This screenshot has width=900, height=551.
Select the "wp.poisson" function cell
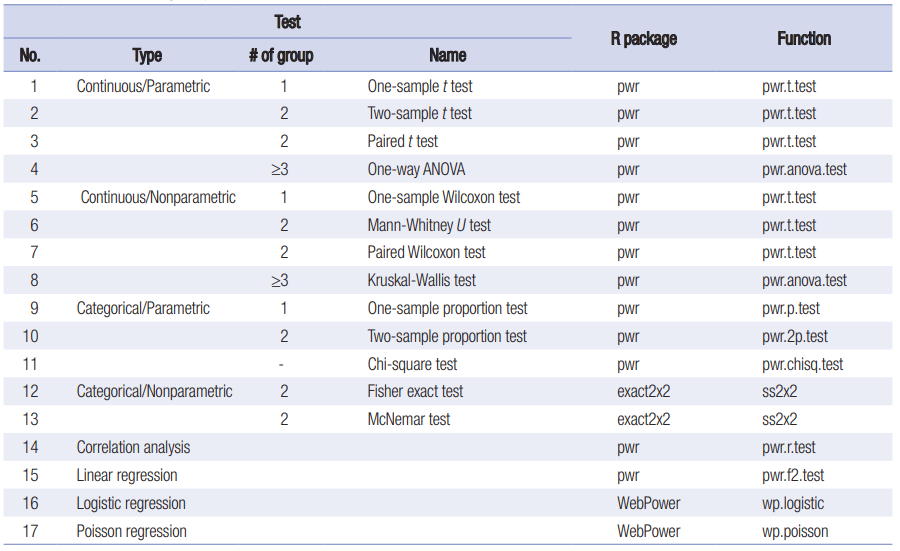[794, 531]
